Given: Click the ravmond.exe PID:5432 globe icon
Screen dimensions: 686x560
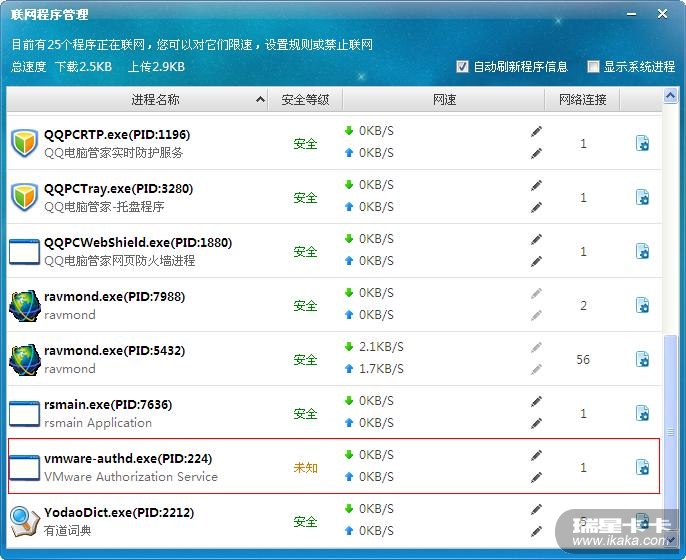Looking at the screenshot, I should click(25, 359).
